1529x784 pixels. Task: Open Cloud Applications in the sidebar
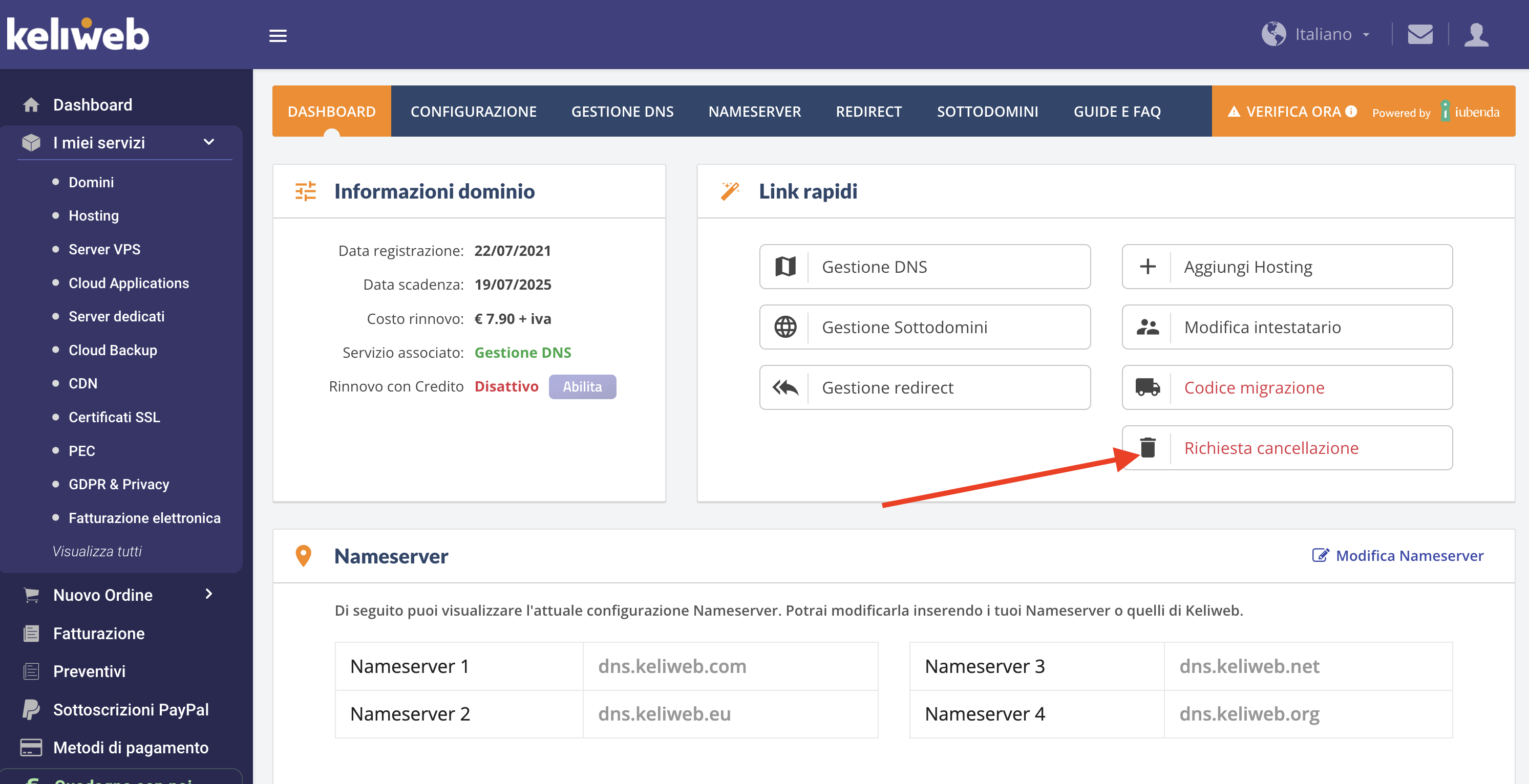(x=128, y=283)
